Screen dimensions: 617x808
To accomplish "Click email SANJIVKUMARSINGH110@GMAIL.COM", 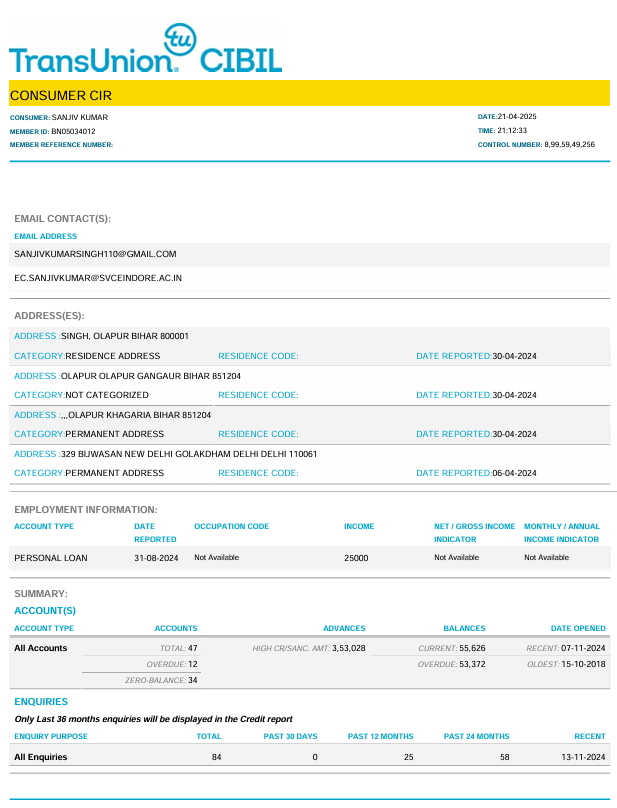I will coord(95,254).
